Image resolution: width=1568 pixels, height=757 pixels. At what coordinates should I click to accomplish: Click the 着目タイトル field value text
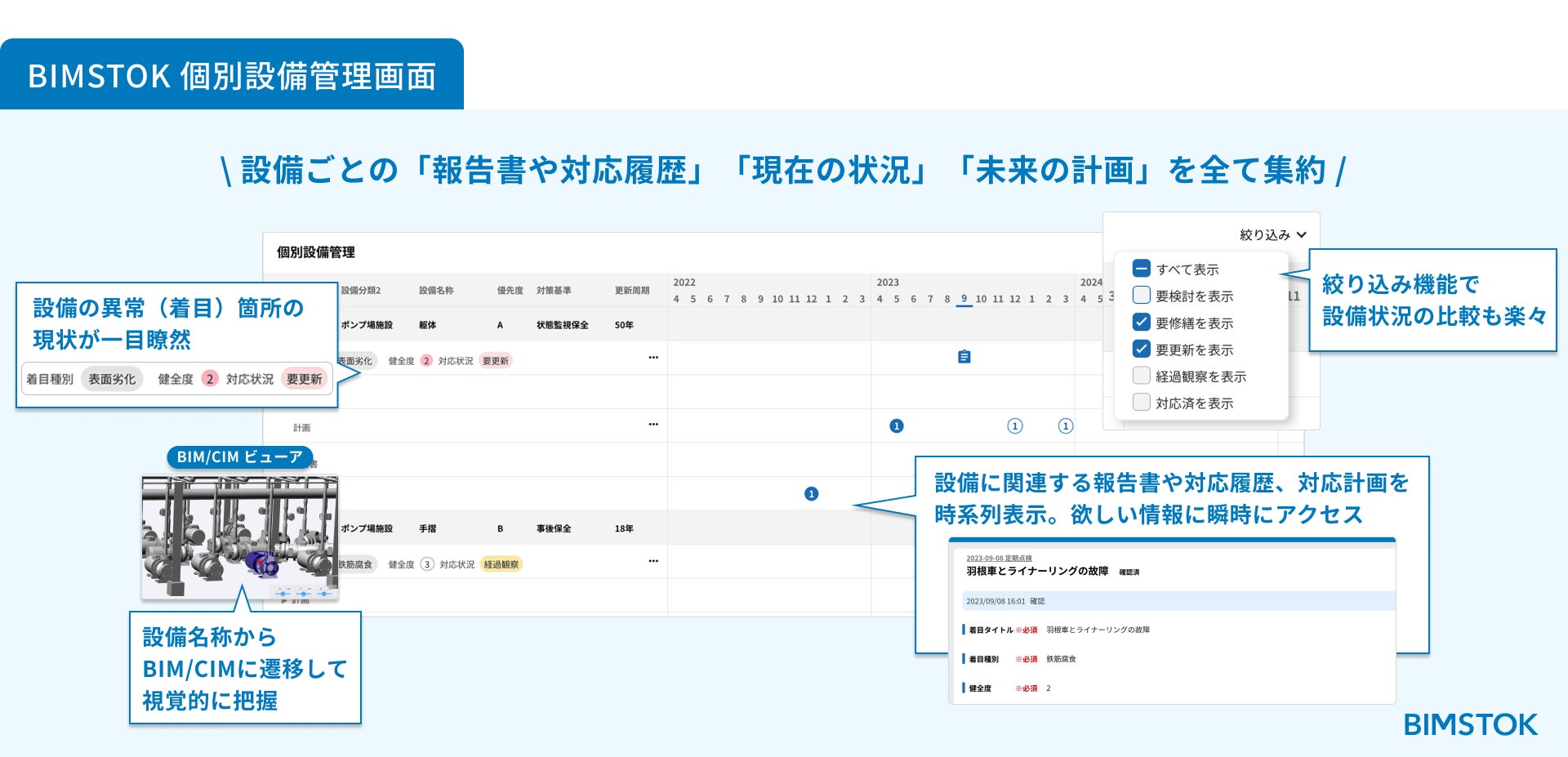[x=1098, y=630]
